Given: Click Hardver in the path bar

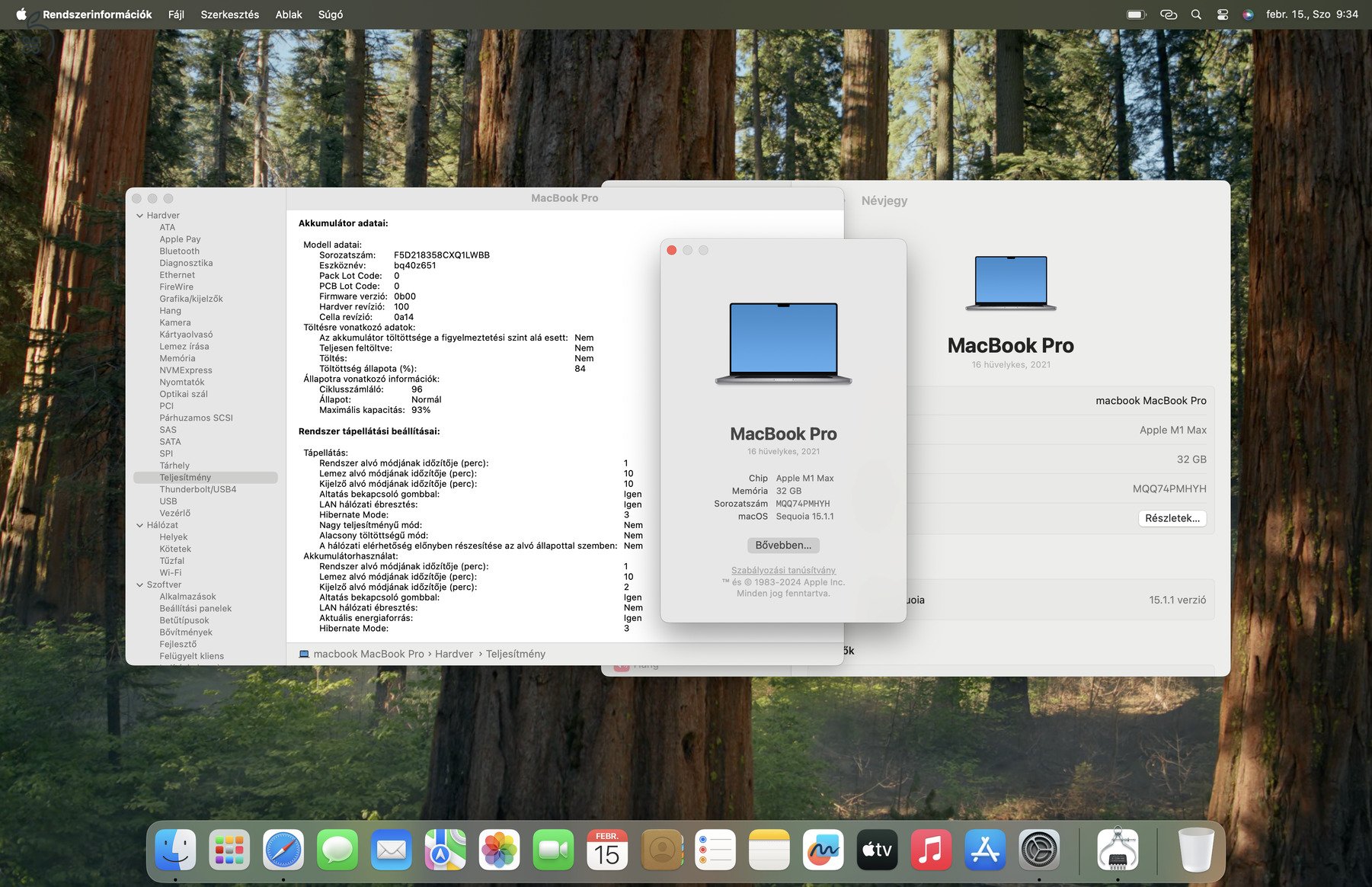Looking at the screenshot, I should [454, 654].
